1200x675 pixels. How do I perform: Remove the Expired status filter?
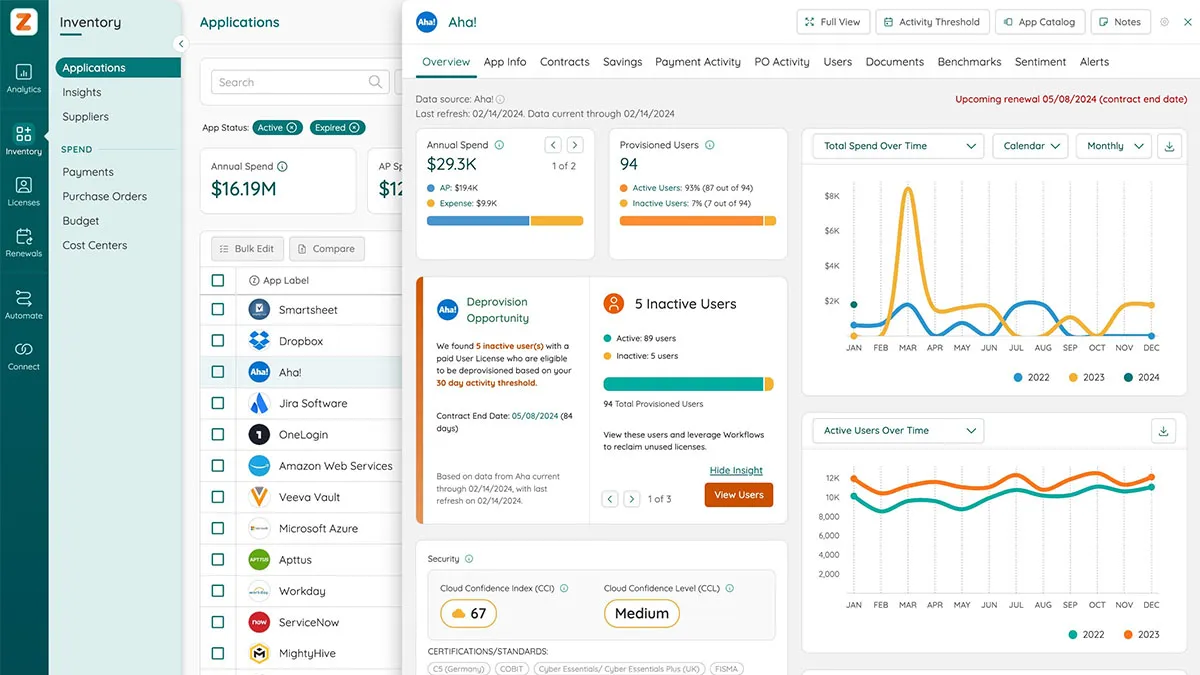[353, 128]
